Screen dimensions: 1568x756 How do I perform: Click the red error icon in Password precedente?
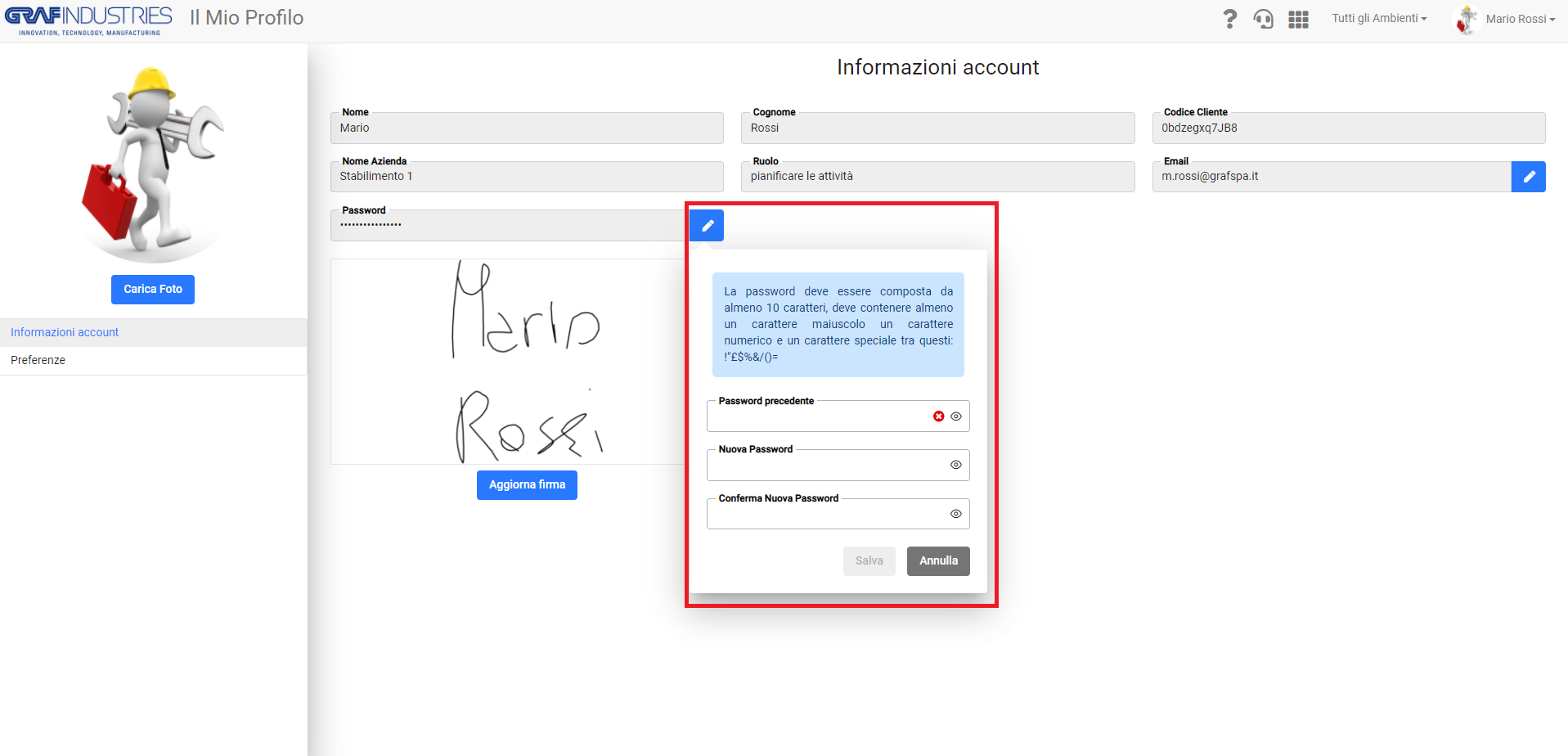[938, 416]
